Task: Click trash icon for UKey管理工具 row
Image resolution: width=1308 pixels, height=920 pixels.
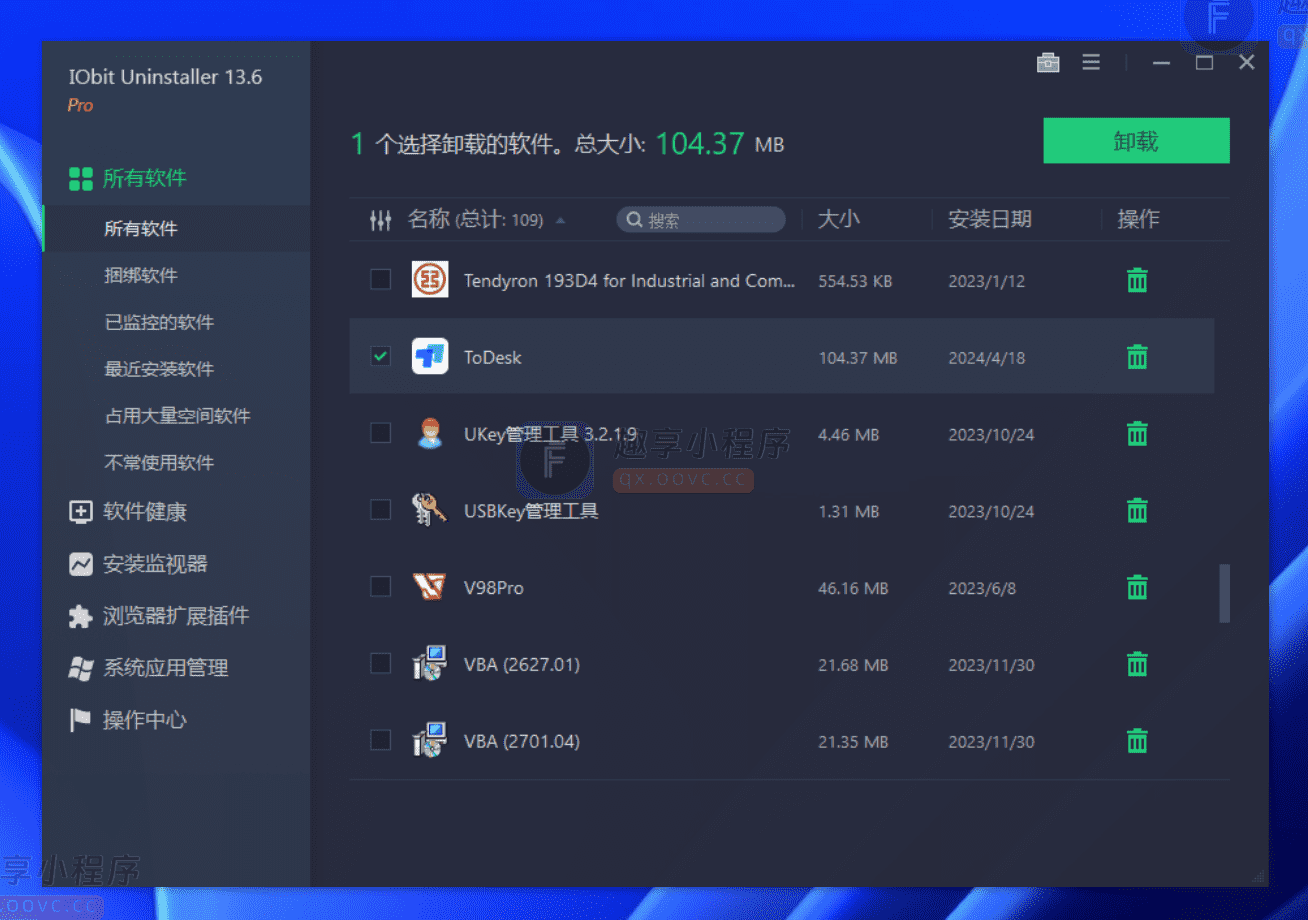Action: point(1137,434)
